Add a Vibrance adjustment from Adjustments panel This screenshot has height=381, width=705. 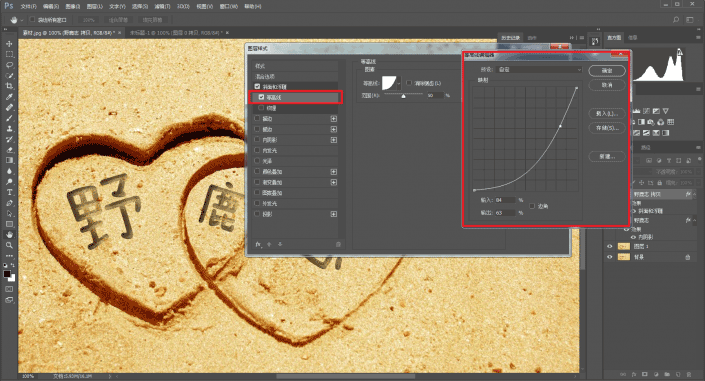click(665, 111)
